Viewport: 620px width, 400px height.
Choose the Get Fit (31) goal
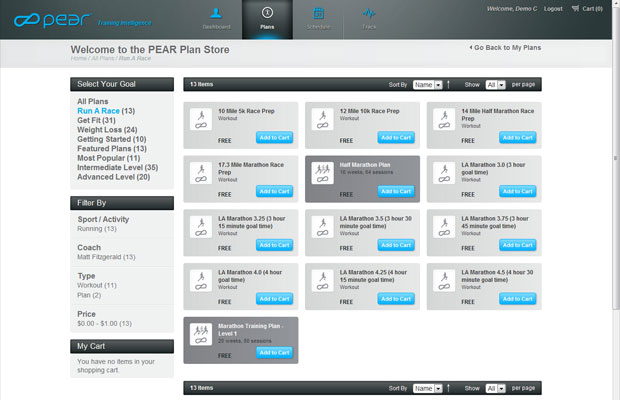96,120
